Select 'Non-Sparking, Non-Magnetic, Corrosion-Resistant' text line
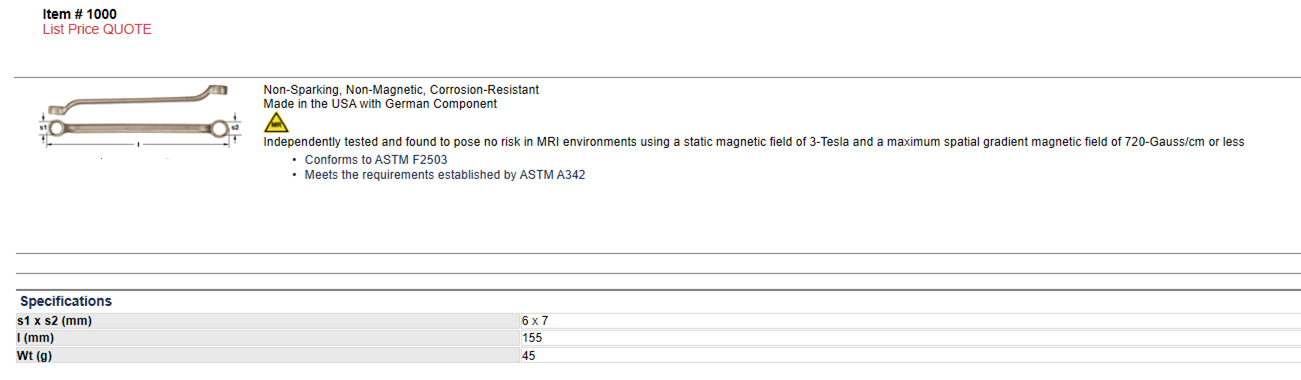Image resolution: width=1301 pixels, height=380 pixels. 401,90
